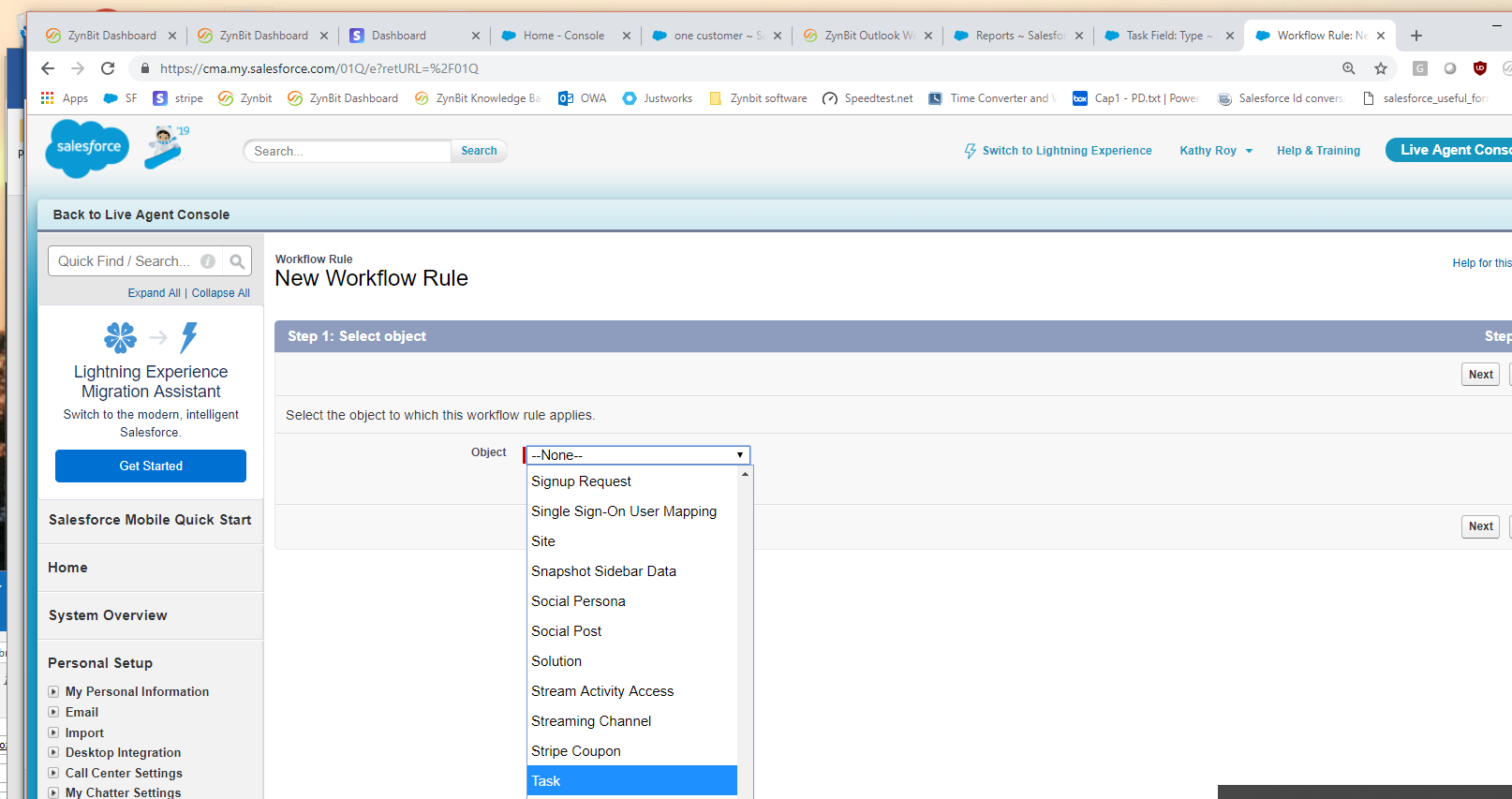The width and height of the screenshot is (1512, 799).
Task: Focus the top Search input box
Action: click(348, 151)
